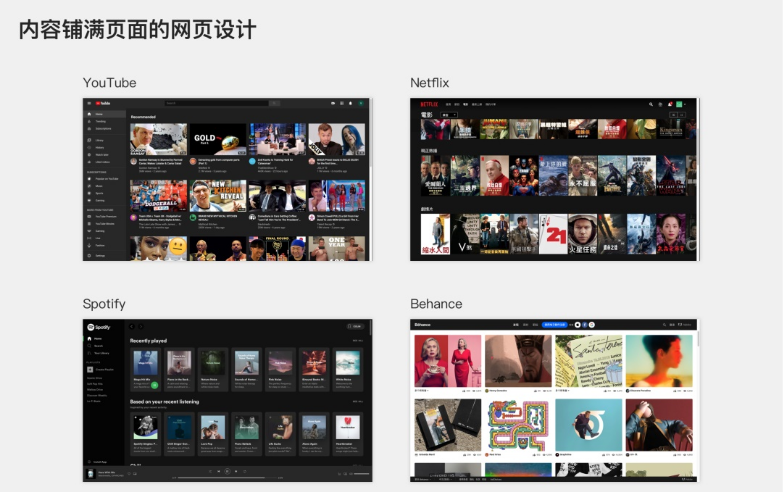The image size is (783, 492).
Task: Open the White Noise playlist card
Action: click(347, 370)
